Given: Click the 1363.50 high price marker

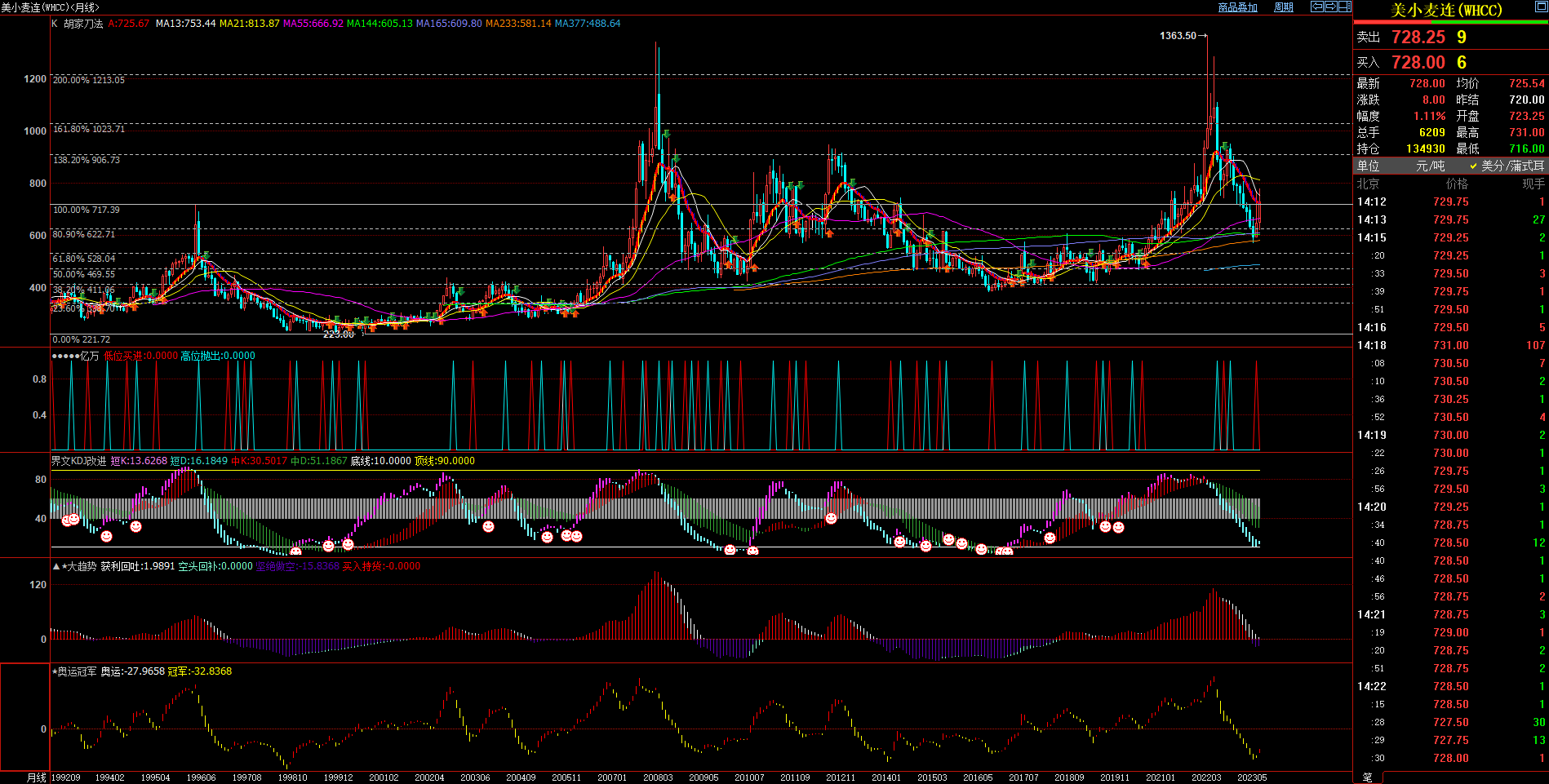Looking at the screenshot, I should [x=1178, y=36].
